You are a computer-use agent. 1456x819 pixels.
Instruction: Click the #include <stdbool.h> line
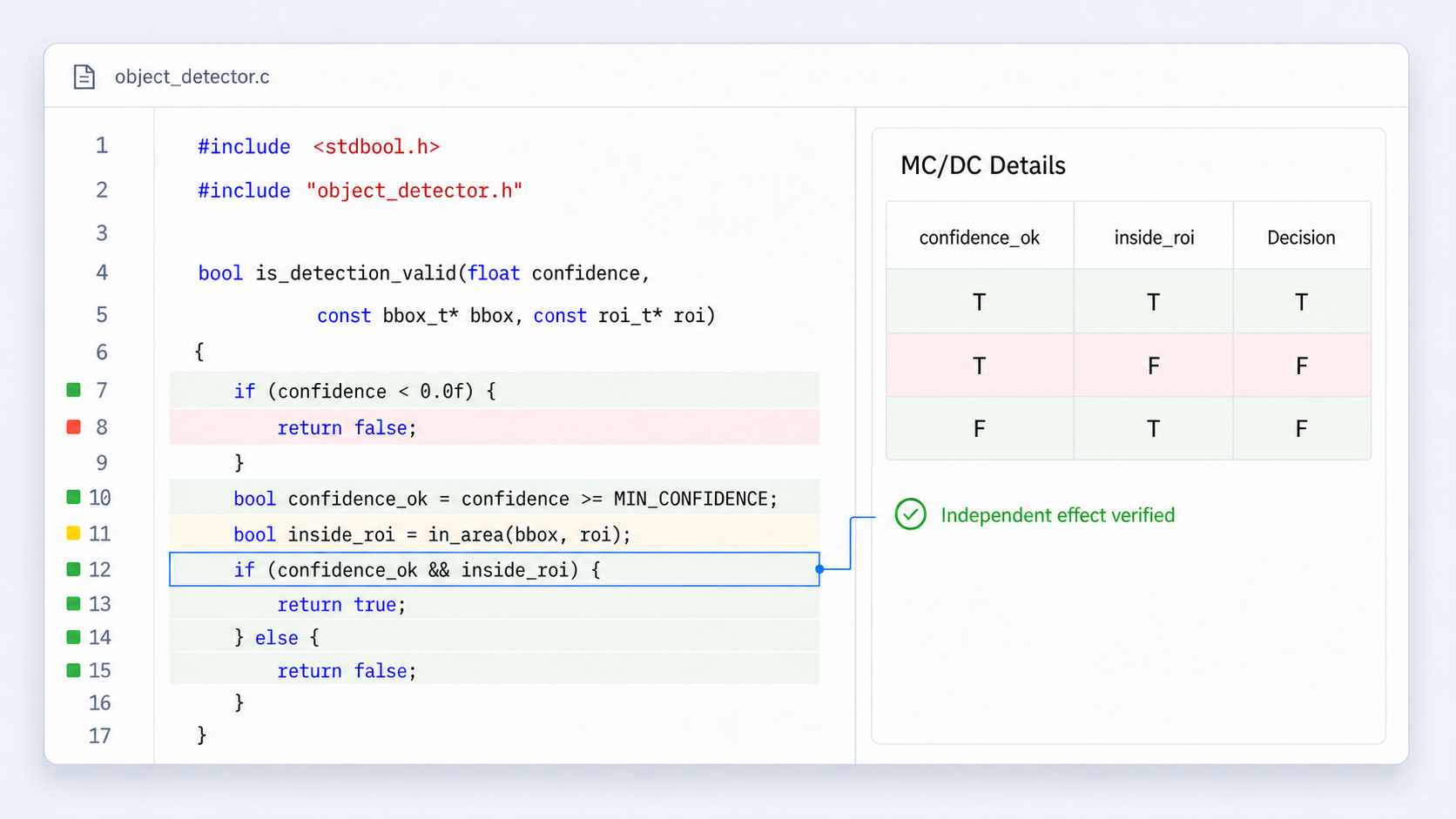(319, 146)
